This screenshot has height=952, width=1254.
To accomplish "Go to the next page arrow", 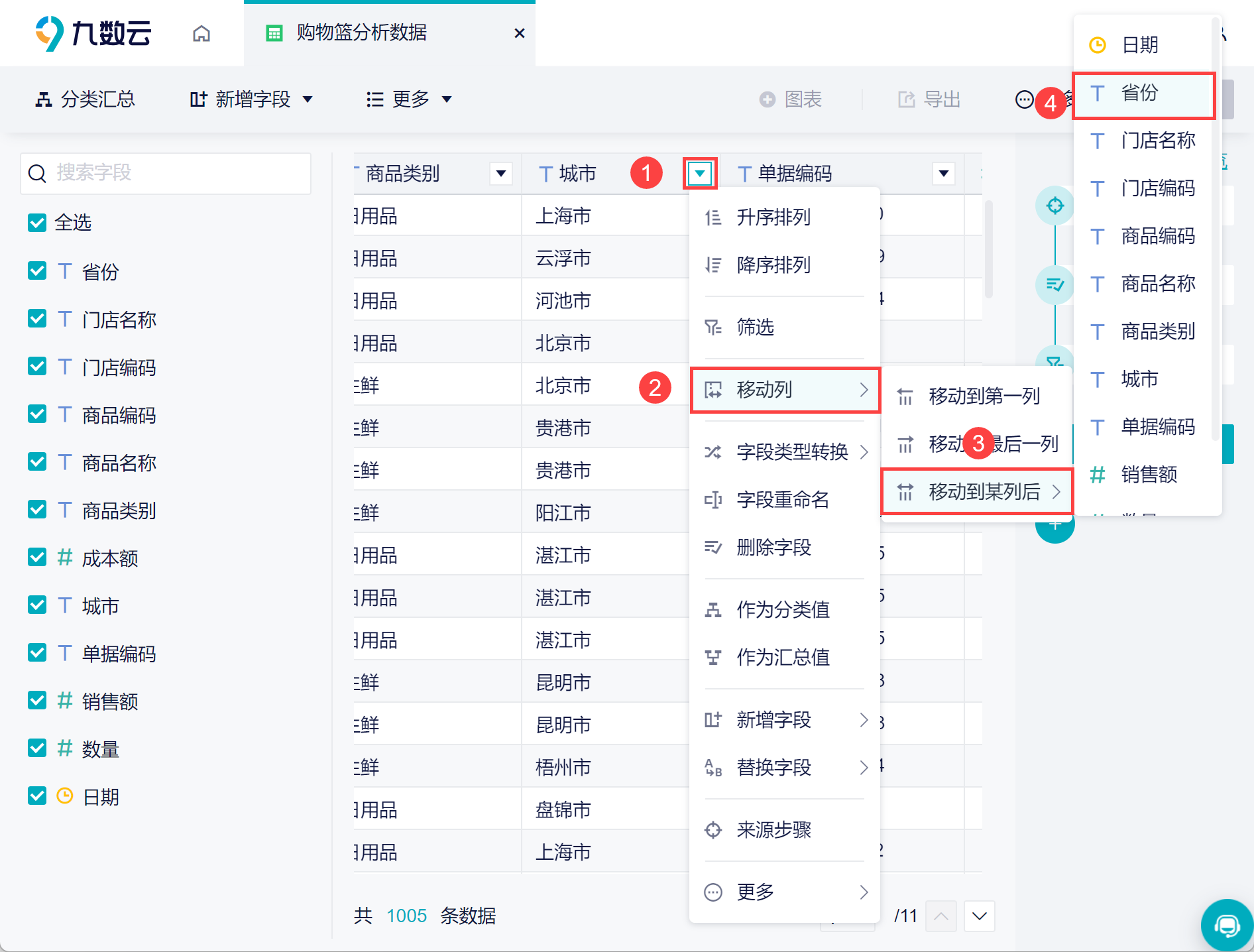I will [980, 916].
